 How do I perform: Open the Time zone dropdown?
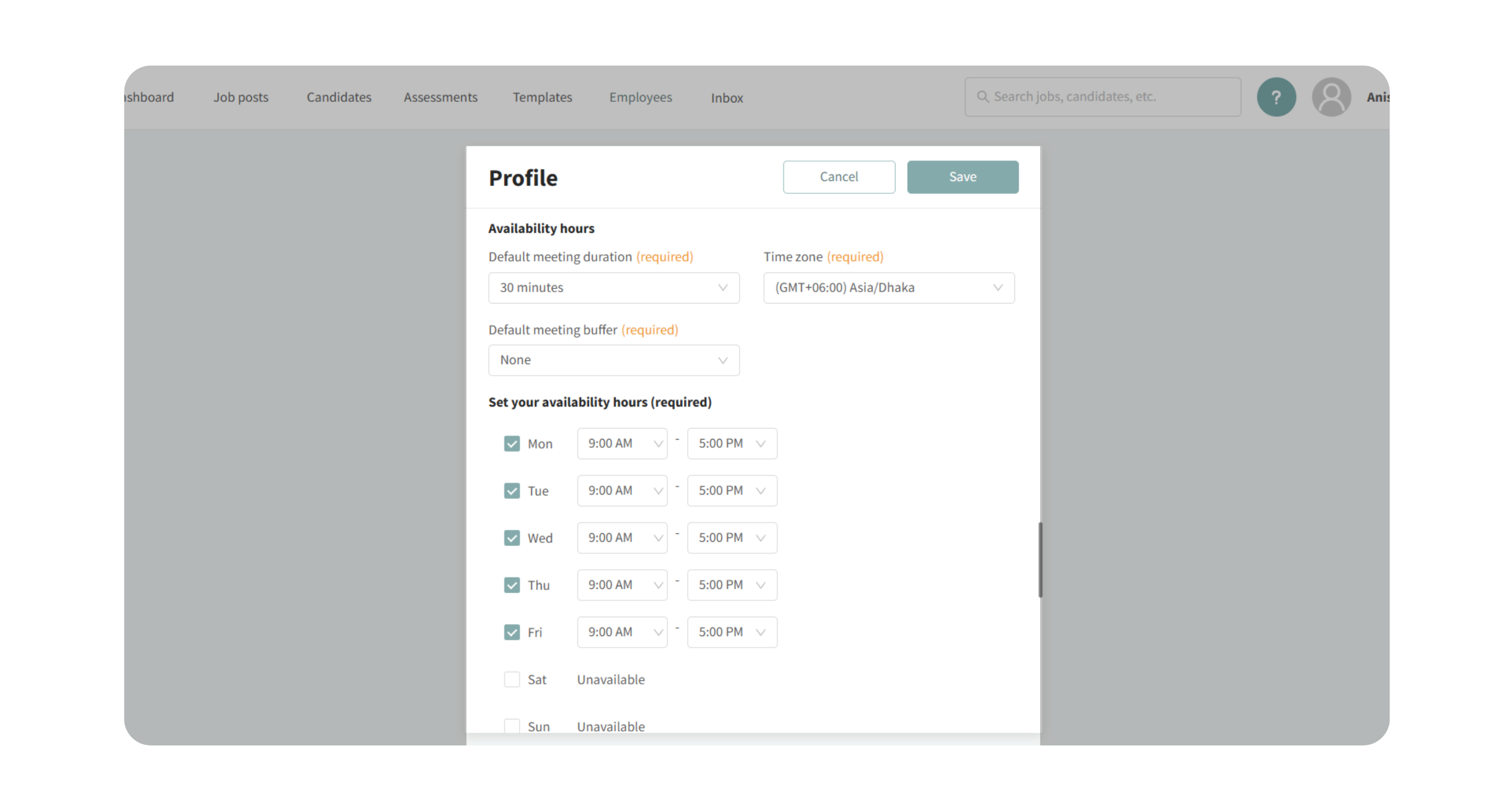click(889, 287)
